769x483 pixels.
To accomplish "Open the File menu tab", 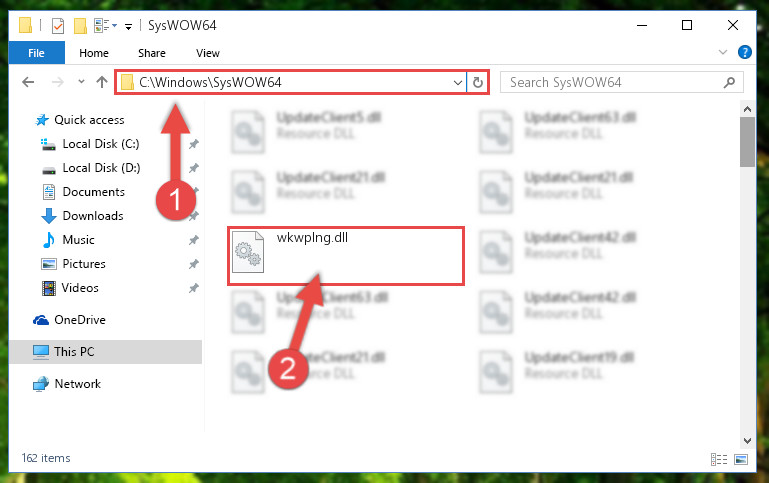I will [36, 53].
